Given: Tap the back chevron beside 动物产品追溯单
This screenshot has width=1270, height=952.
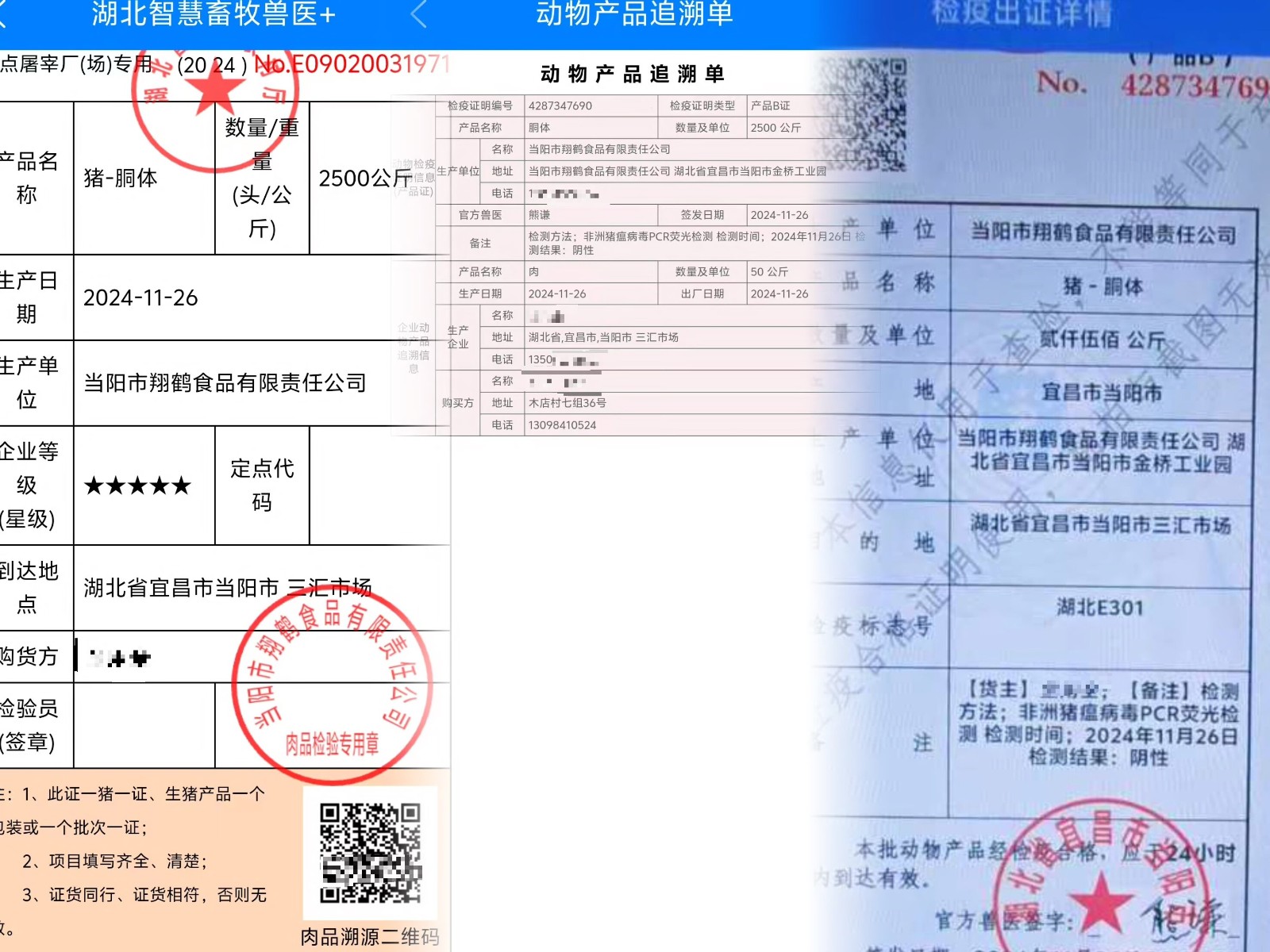Looking at the screenshot, I should click(419, 14).
